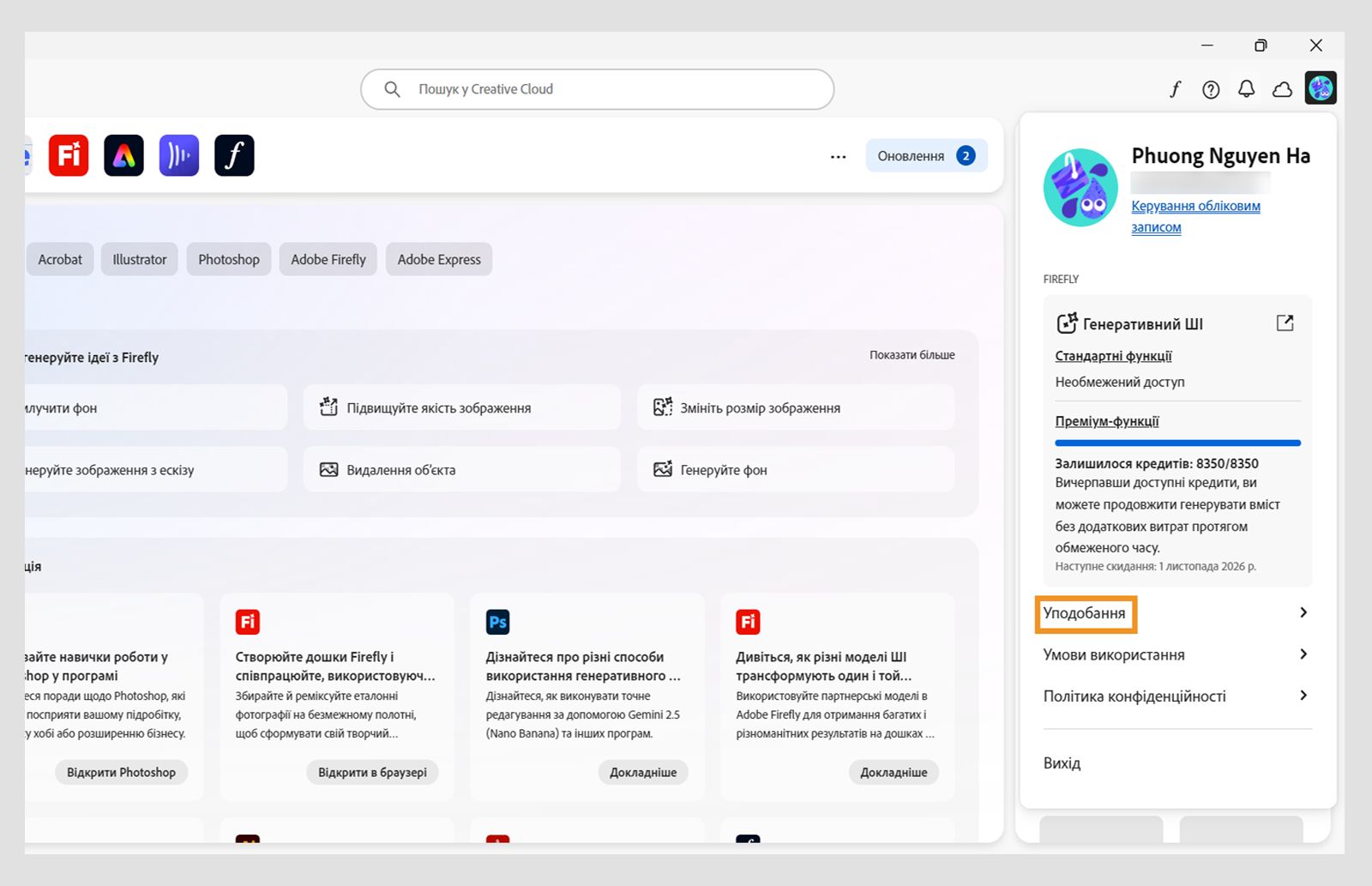Image resolution: width=1372 pixels, height=886 pixels.
Task: Open the fonts icon in the header
Action: pos(1175,88)
